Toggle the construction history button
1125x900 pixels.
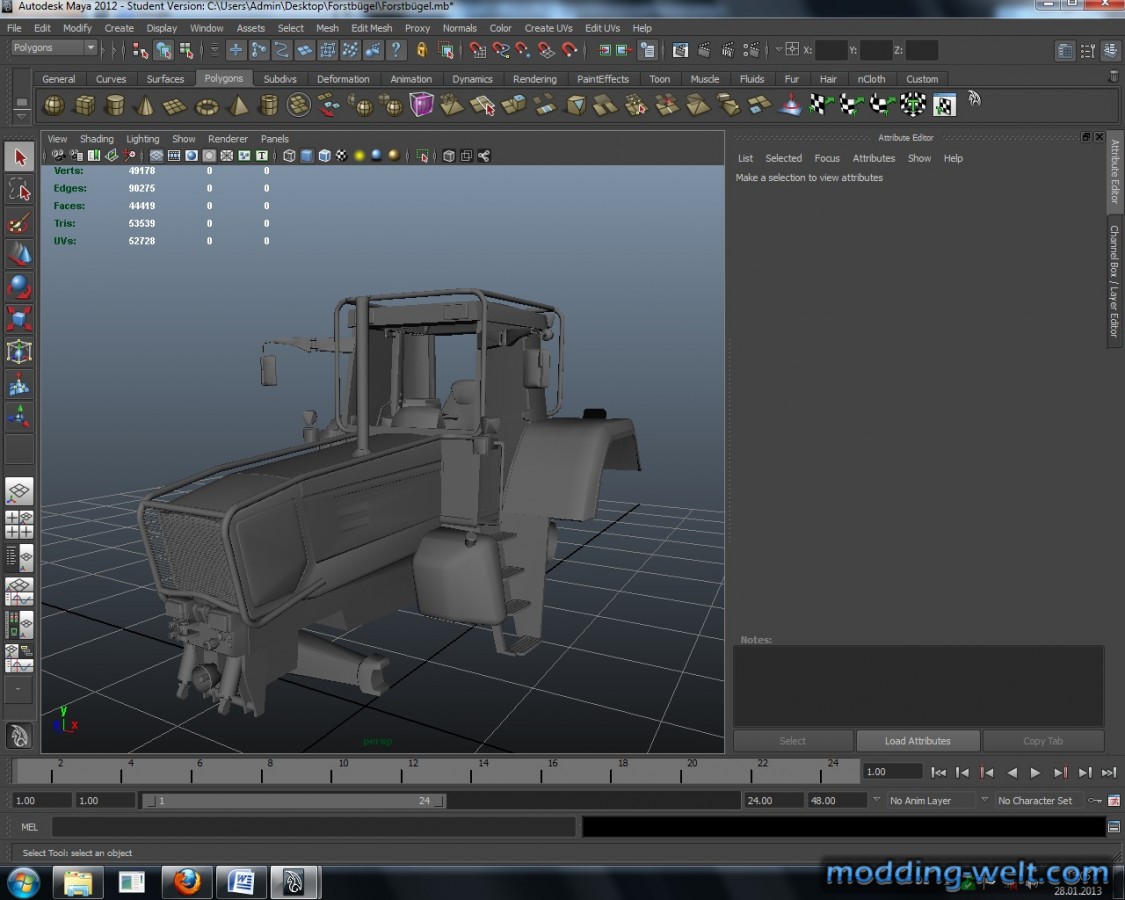[x=648, y=50]
